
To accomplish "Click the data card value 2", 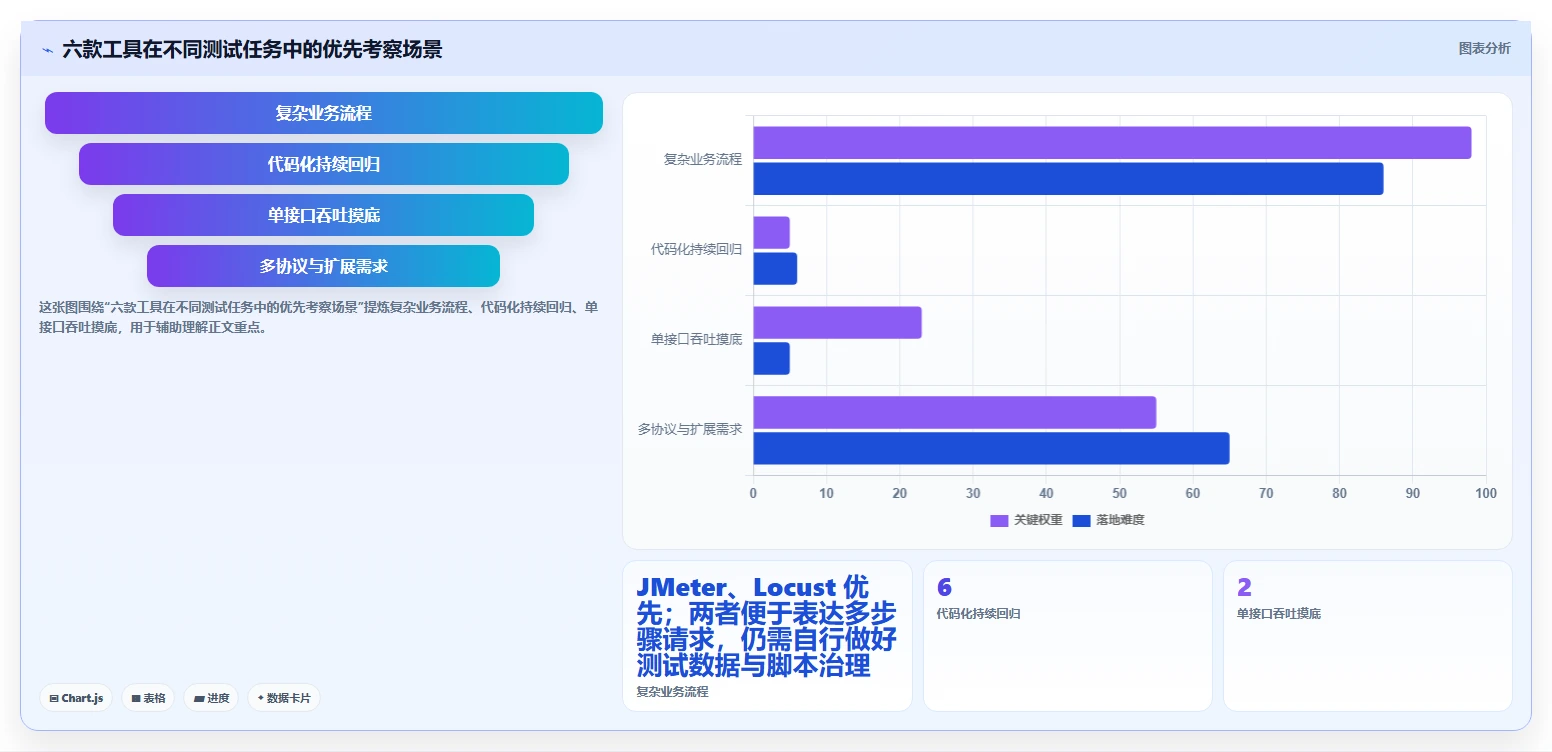I will coord(1244,588).
